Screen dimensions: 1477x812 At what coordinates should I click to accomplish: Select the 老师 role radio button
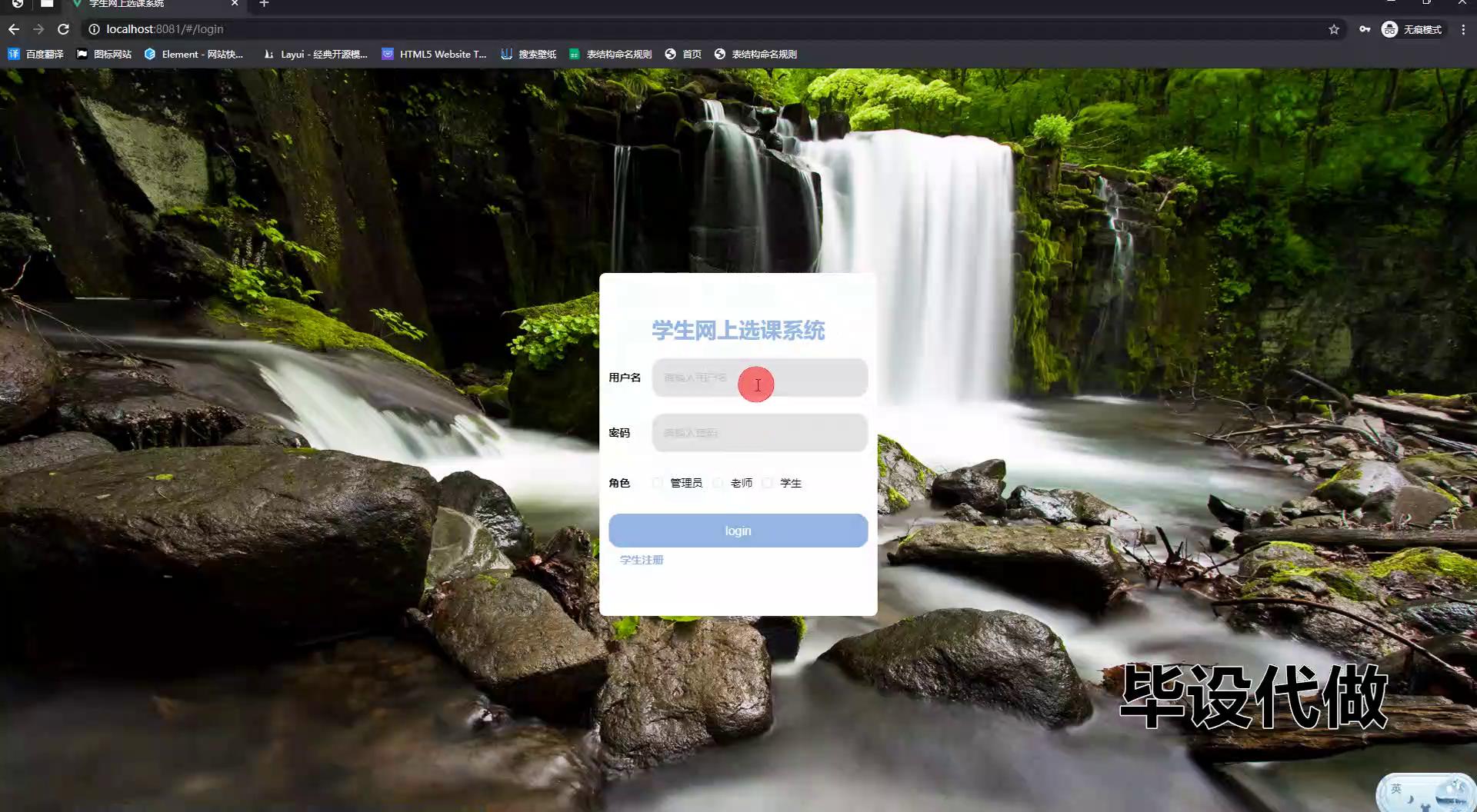click(x=718, y=483)
